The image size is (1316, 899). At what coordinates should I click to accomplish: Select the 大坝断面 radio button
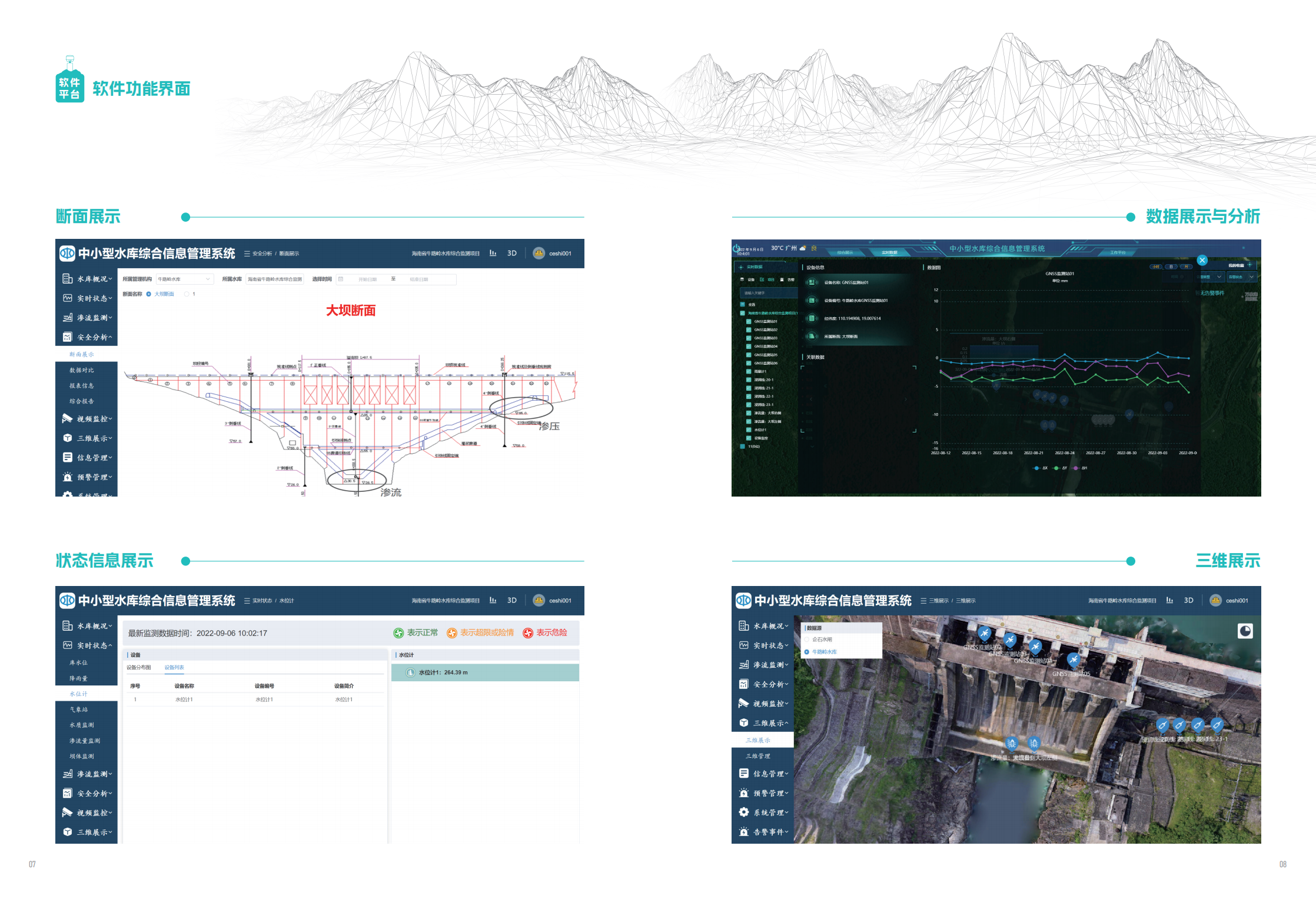click(x=149, y=294)
